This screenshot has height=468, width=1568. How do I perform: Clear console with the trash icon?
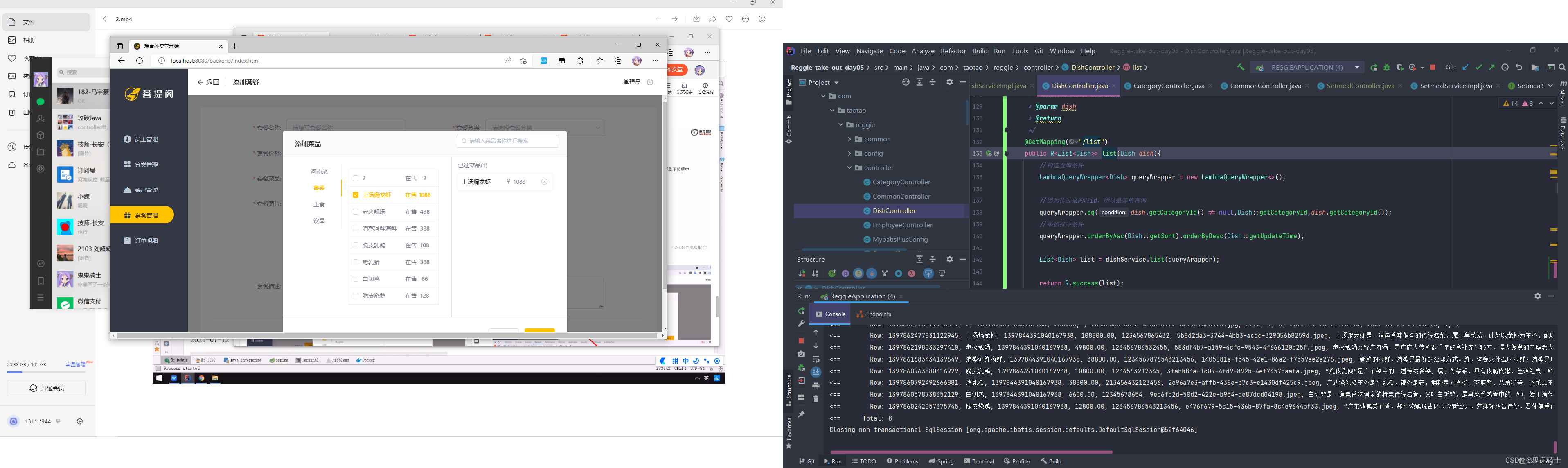816,398
